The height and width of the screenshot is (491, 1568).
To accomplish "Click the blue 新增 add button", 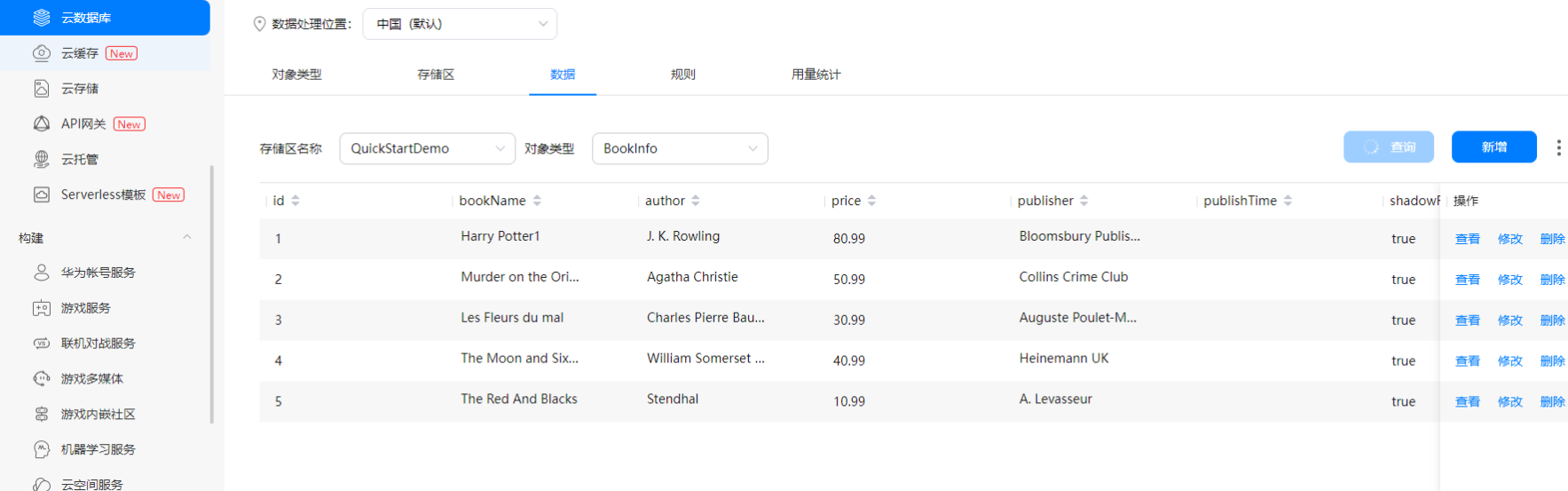I will [x=1493, y=147].
